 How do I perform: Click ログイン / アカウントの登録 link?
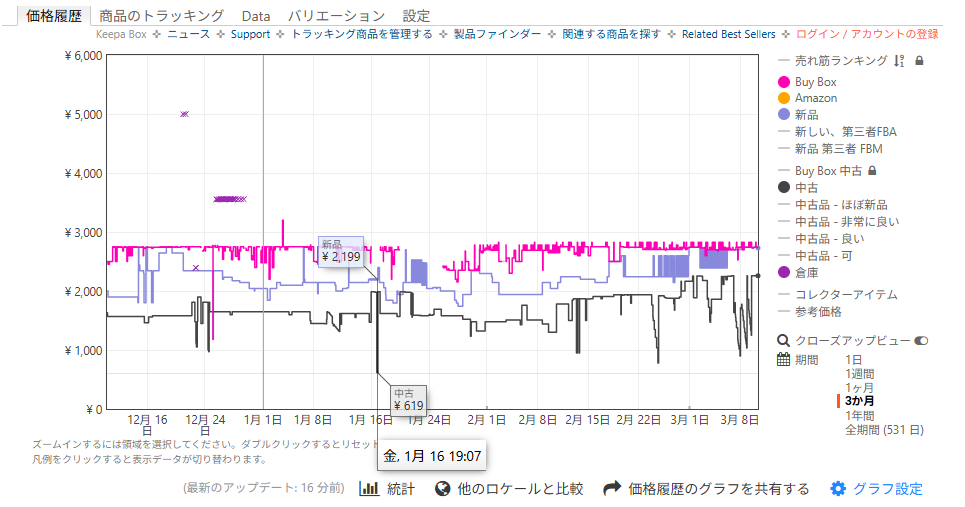click(867, 34)
